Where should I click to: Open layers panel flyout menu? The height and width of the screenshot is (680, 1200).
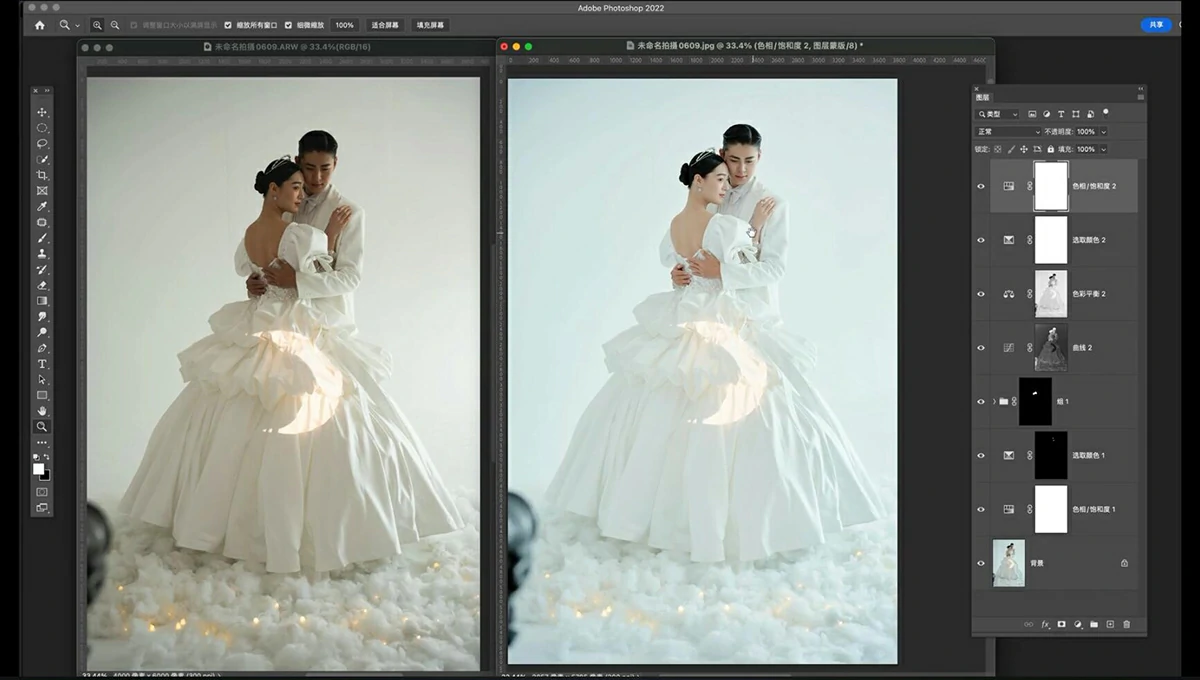[x=1140, y=98]
